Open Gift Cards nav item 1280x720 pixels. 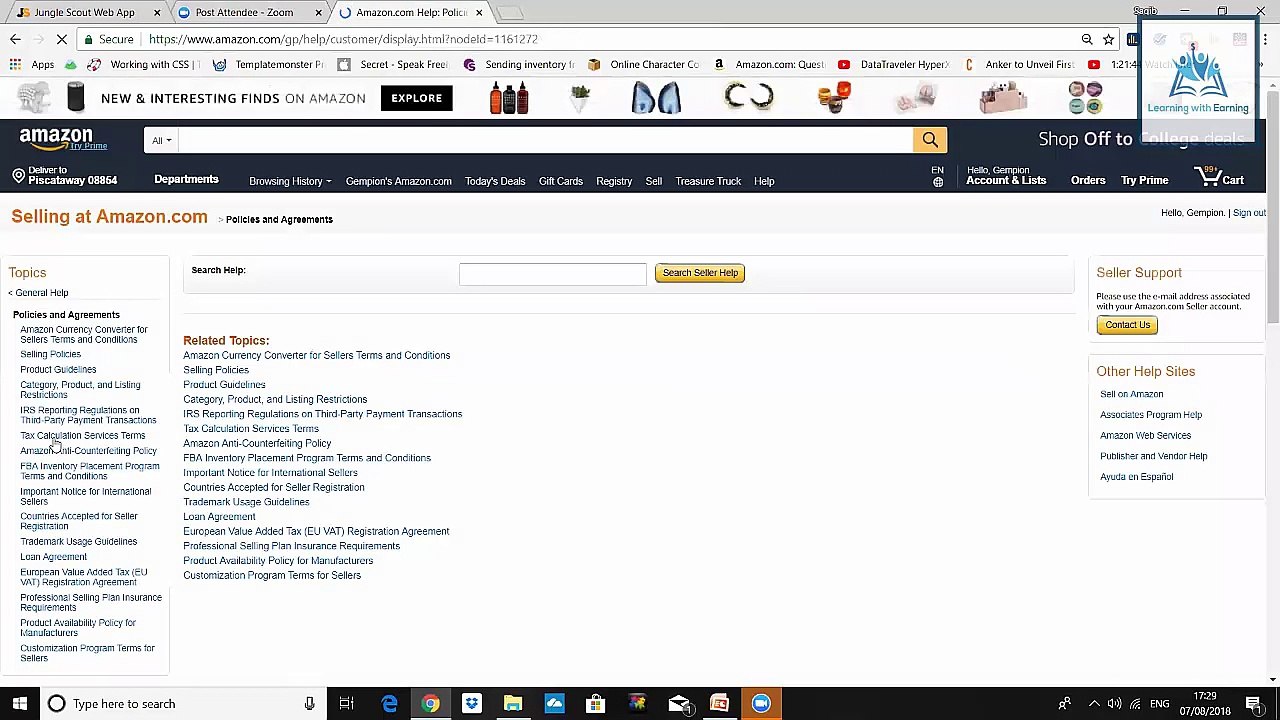(561, 181)
